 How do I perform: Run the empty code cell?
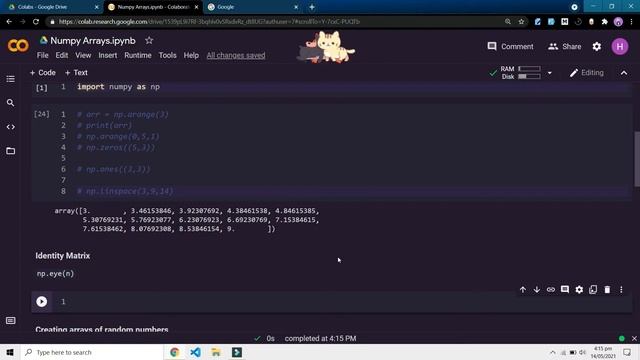pyautogui.click(x=42, y=302)
